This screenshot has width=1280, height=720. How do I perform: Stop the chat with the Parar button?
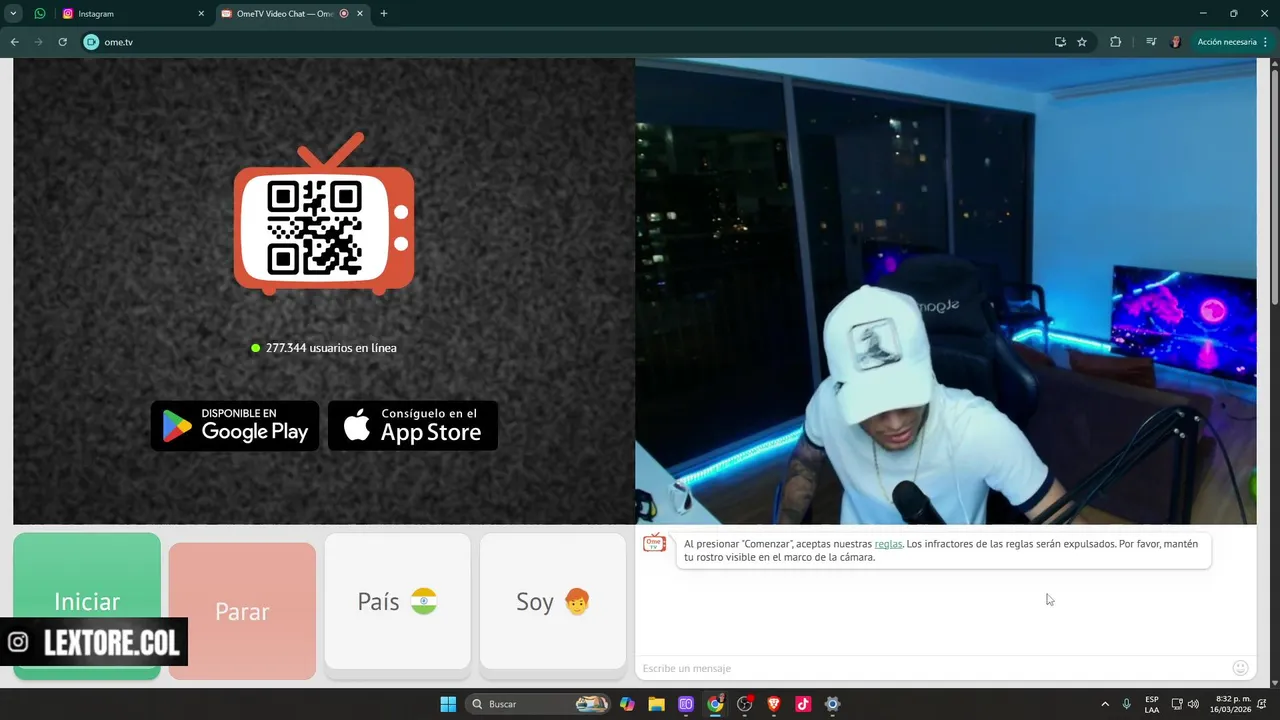point(242,611)
